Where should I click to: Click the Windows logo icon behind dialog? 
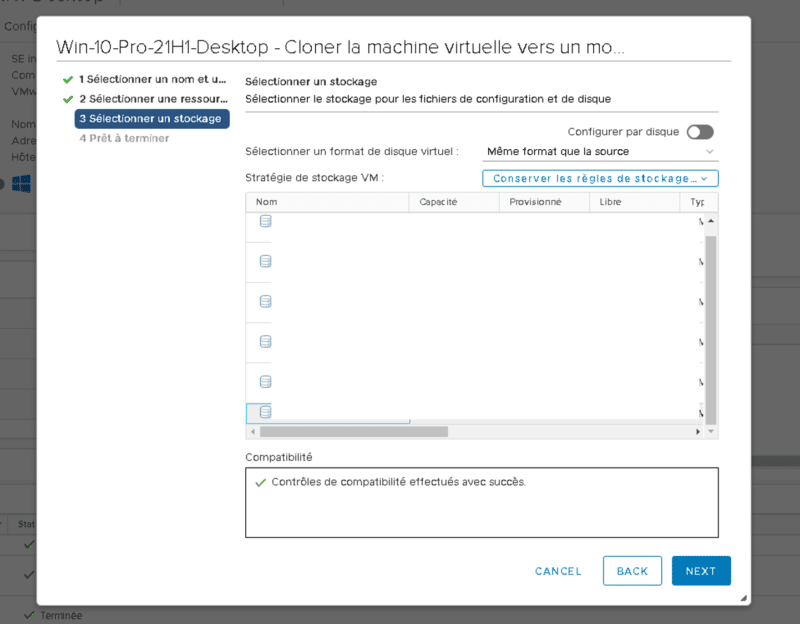[22, 184]
